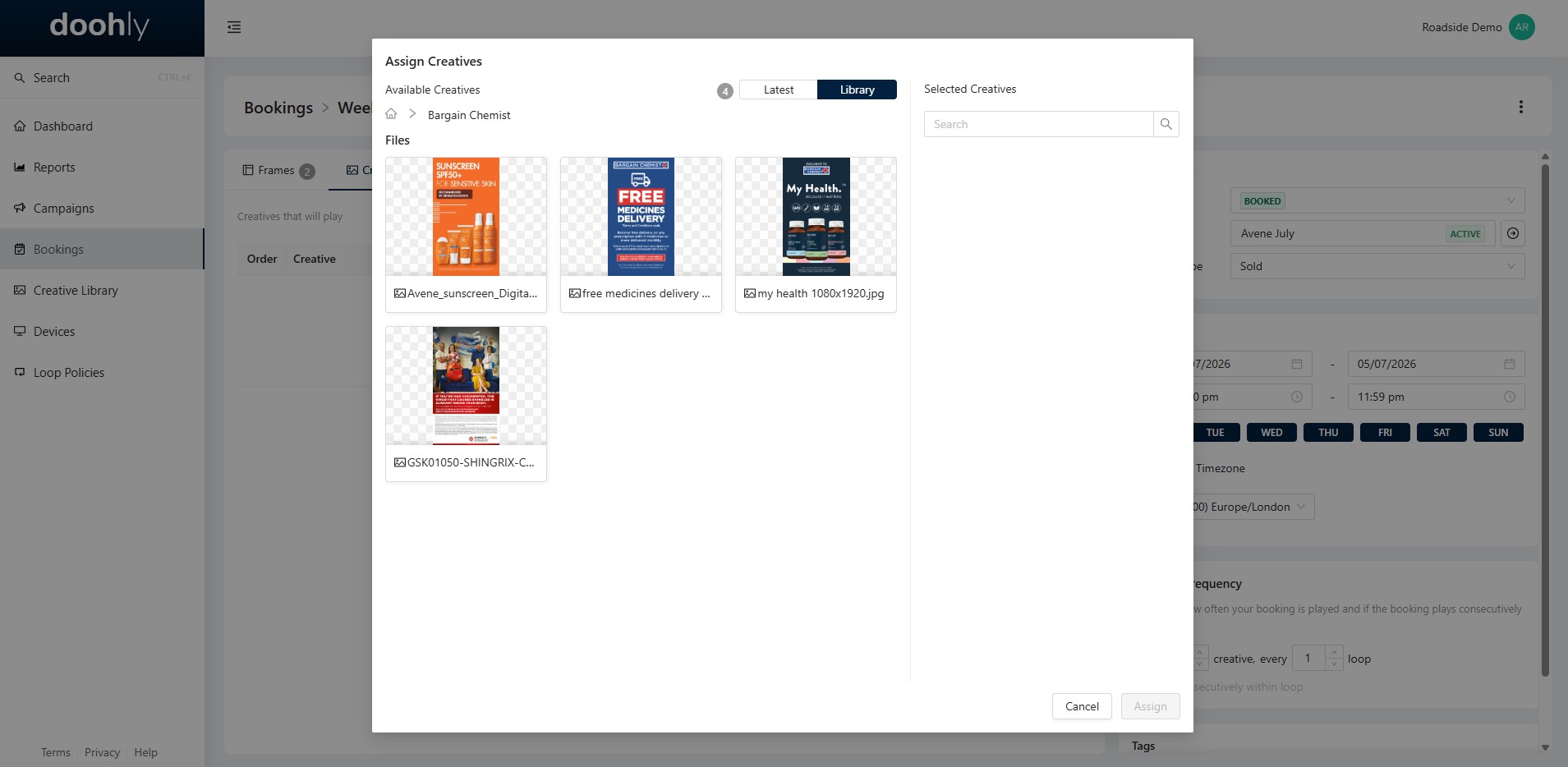Click the Avene July campaign field
Screen dimensions: 1568x767
click(x=1361, y=233)
